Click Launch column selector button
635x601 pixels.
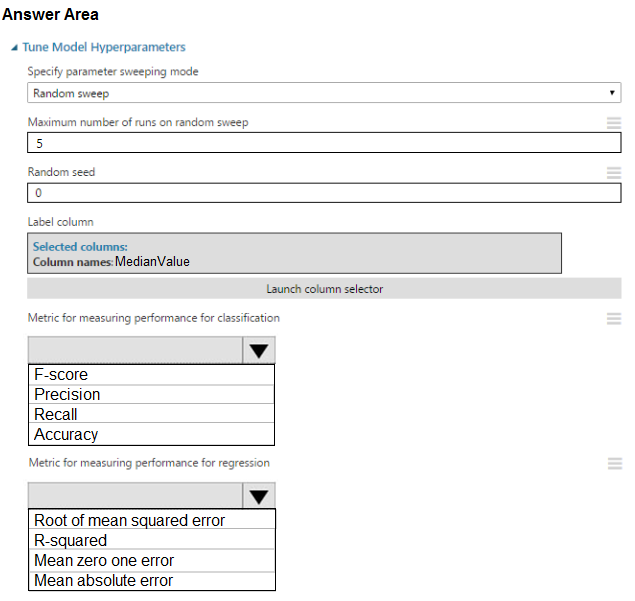click(x=324, y=289)
